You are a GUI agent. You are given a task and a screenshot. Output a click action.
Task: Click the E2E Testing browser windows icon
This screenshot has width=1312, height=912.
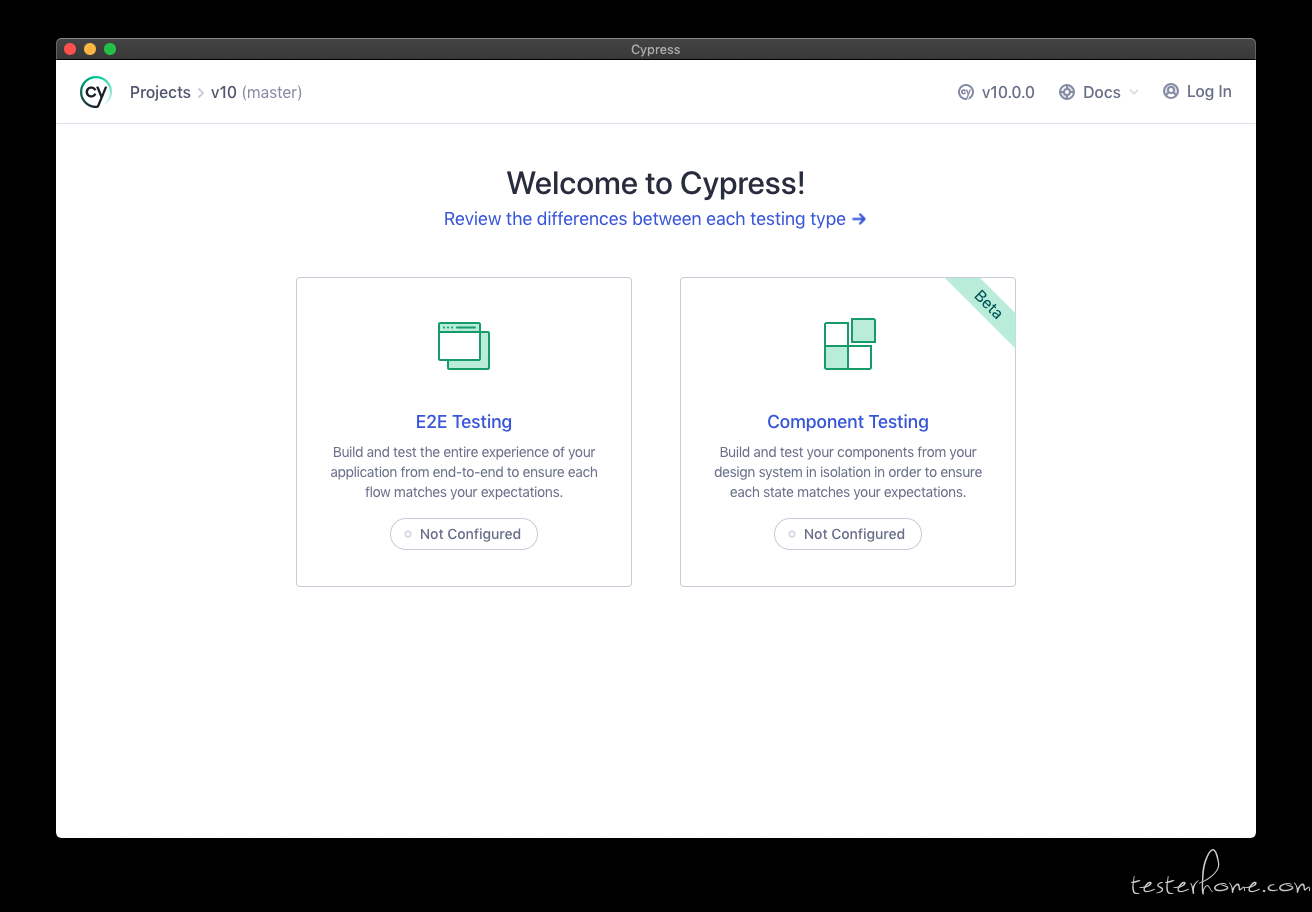click(x=464, y=346)
